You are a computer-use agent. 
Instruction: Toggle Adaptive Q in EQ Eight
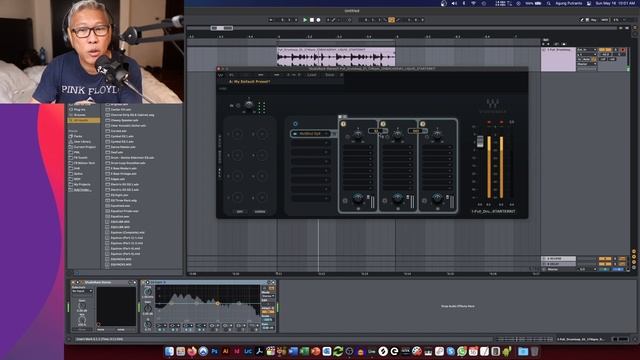tap(268, 312)
